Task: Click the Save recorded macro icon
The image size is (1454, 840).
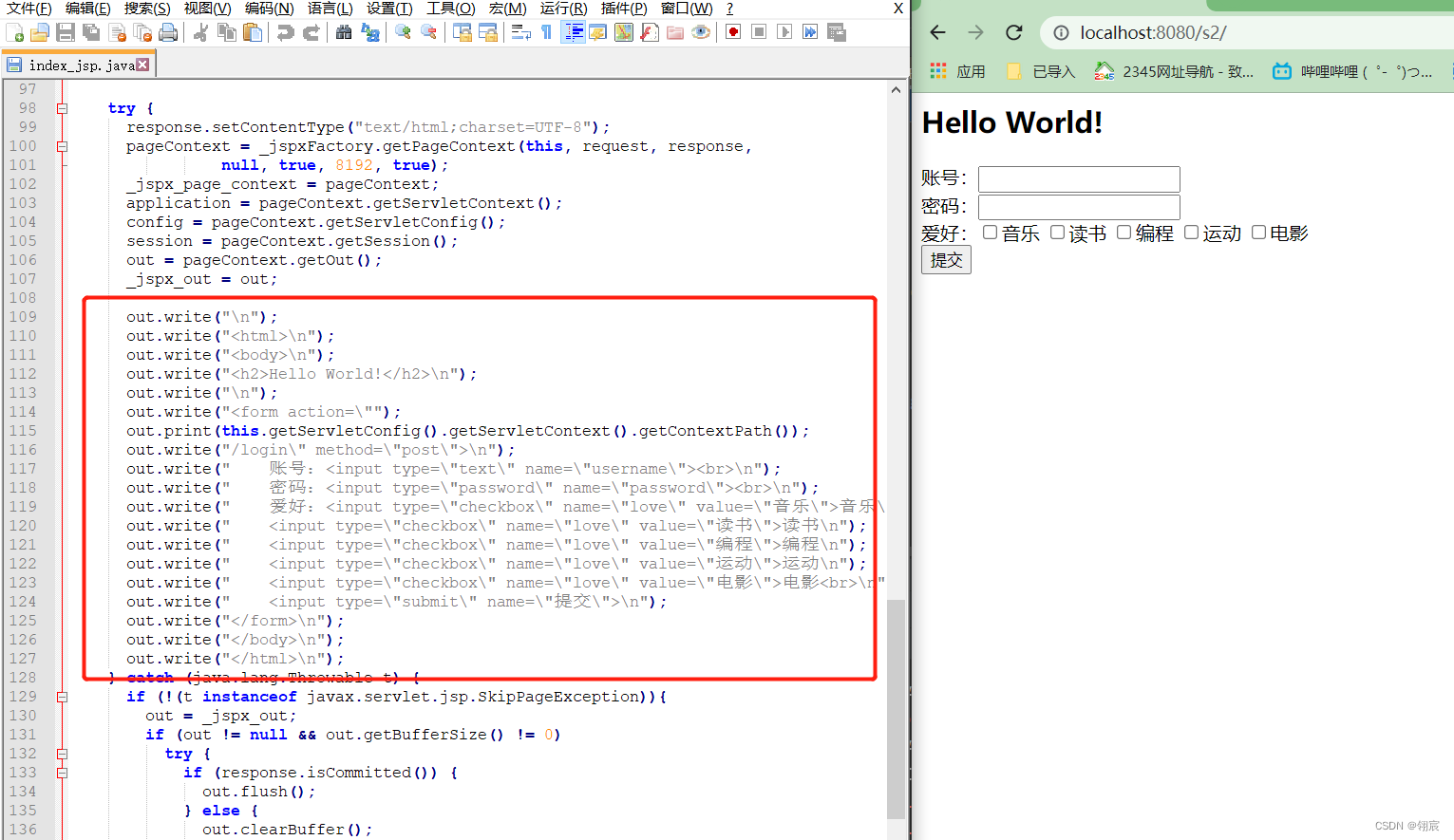Action: click(836, 33)
